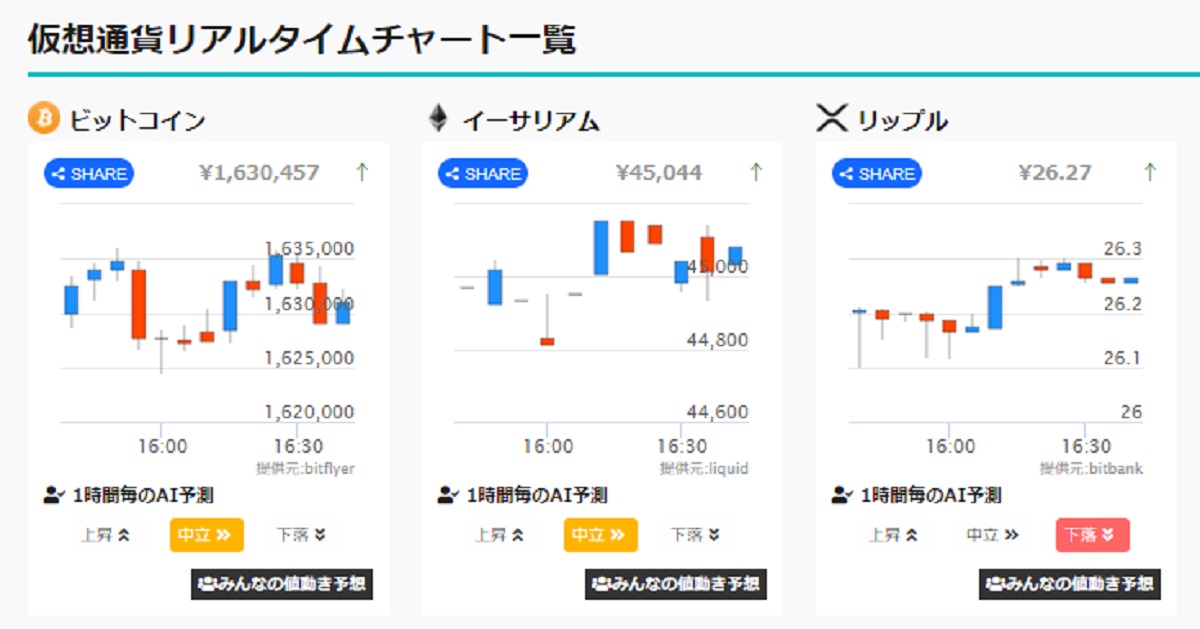Image resolution: width=1200 pixels, height=629 pixels.
Task: Click the Ethereum diamond logo icon
Action: [x=438, y=119]
